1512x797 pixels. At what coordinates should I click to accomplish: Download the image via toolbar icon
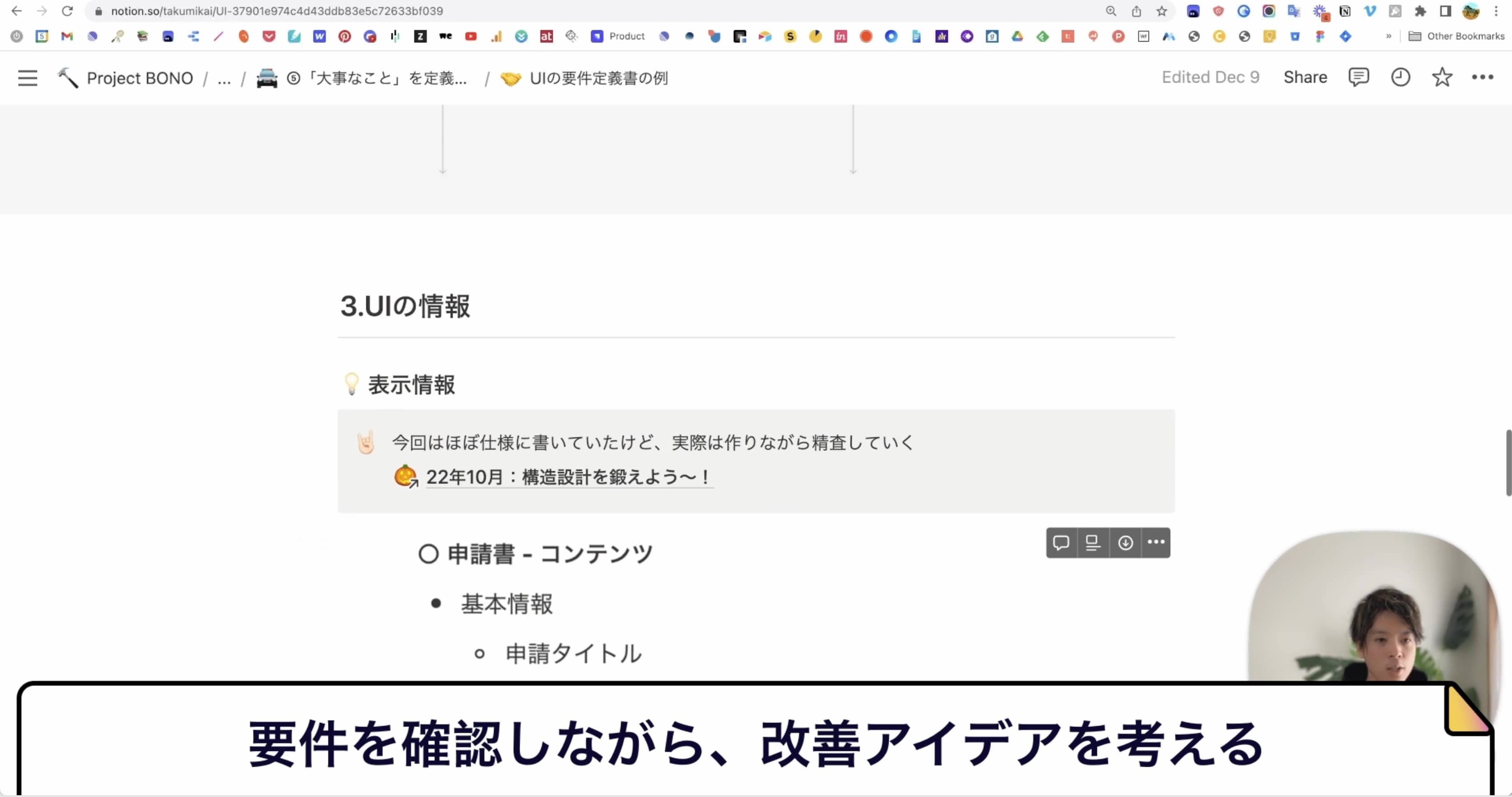coord(1125,542)
